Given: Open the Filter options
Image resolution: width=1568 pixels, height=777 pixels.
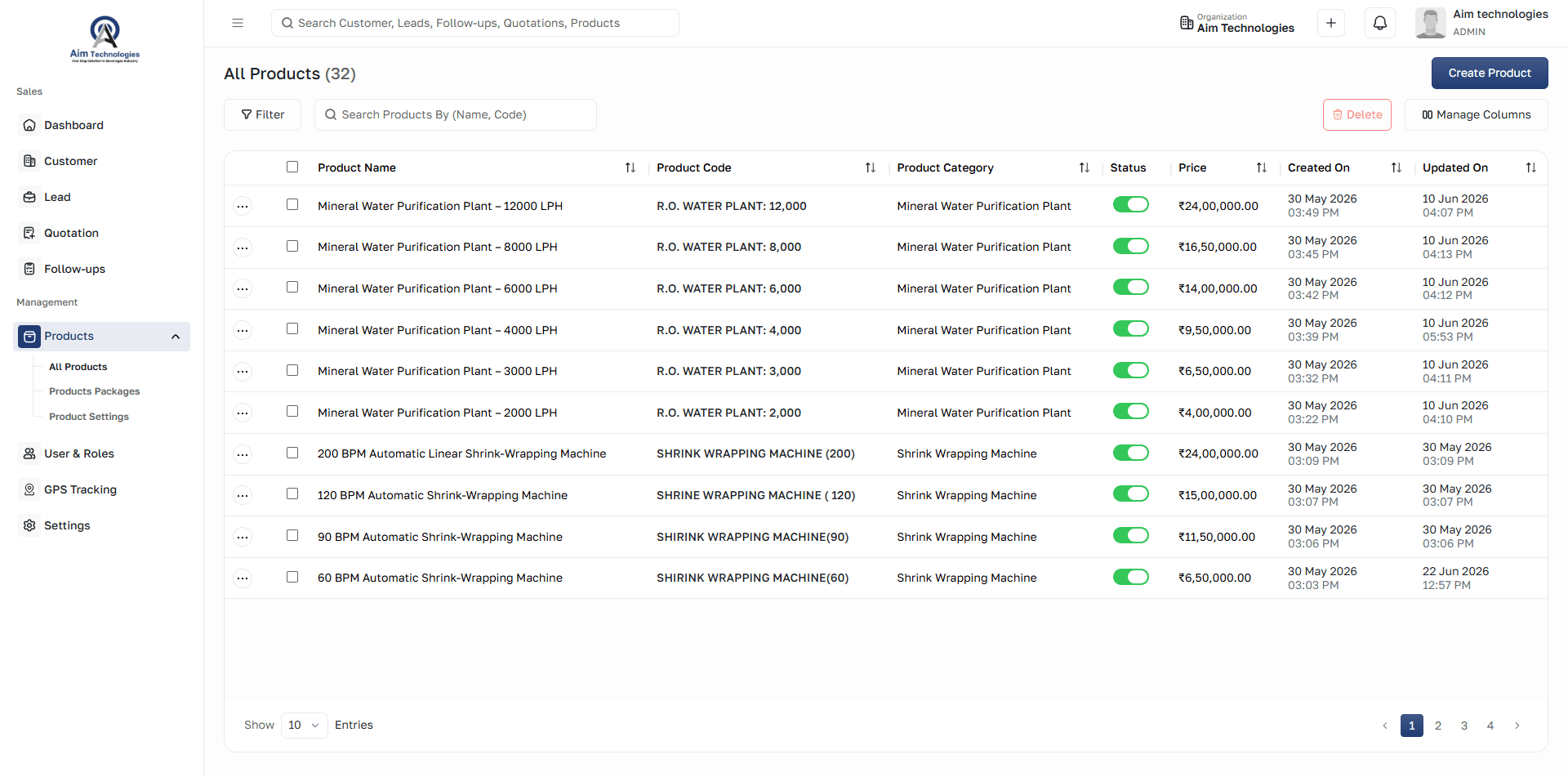Looking at the screenshot, I should [x=263, y=114].
